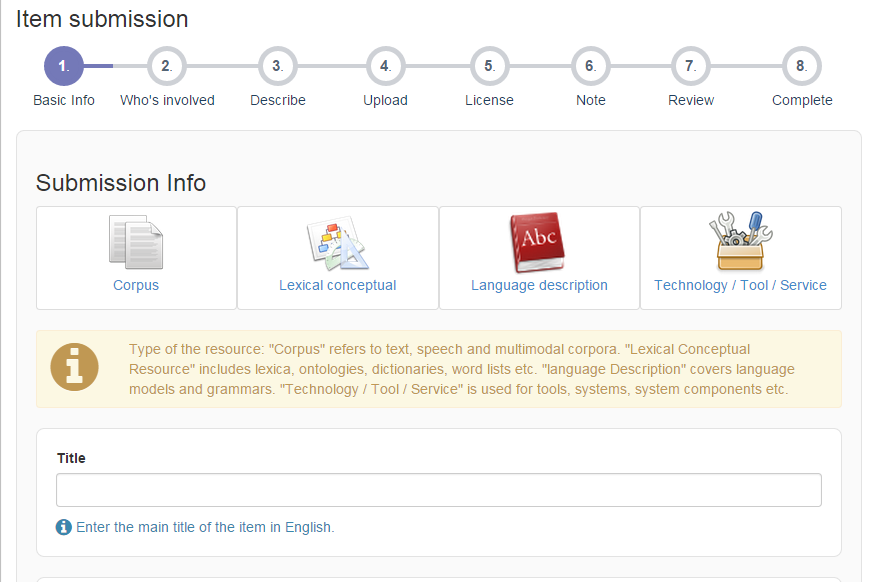The height and width of the screenshot is (582, 869).
Task: Pick the toolbox Technology icon
Action: click(x=740, y=243)
